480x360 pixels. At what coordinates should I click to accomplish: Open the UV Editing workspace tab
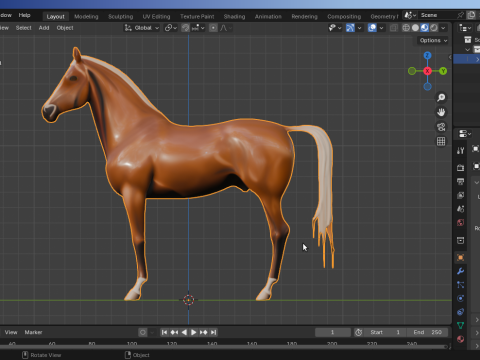[x=156, y=16]
